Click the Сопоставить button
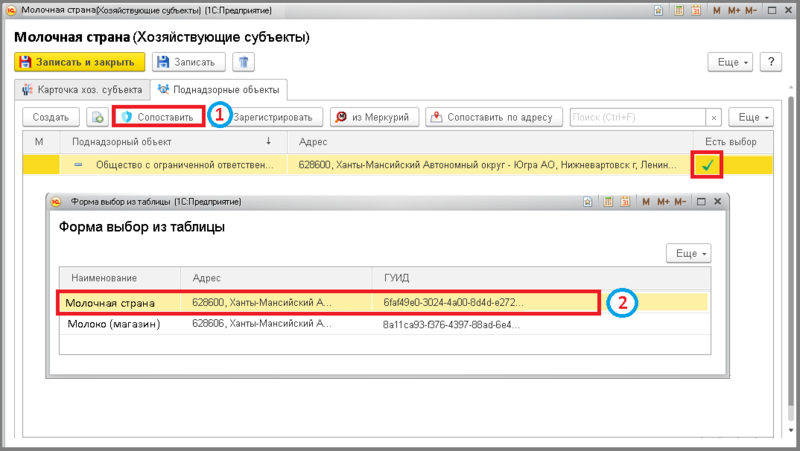The width and height of the screenshot is (800, 451). [x=159, y=117]
